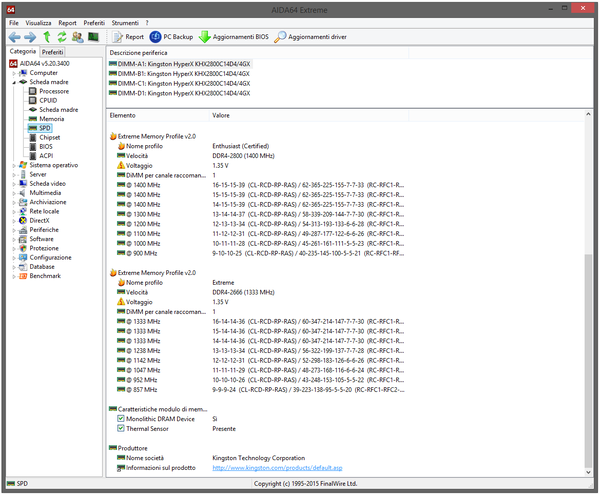Open the kingston.com product link
600x495 pixels.
pyautogui.click(x=277, y=468)
